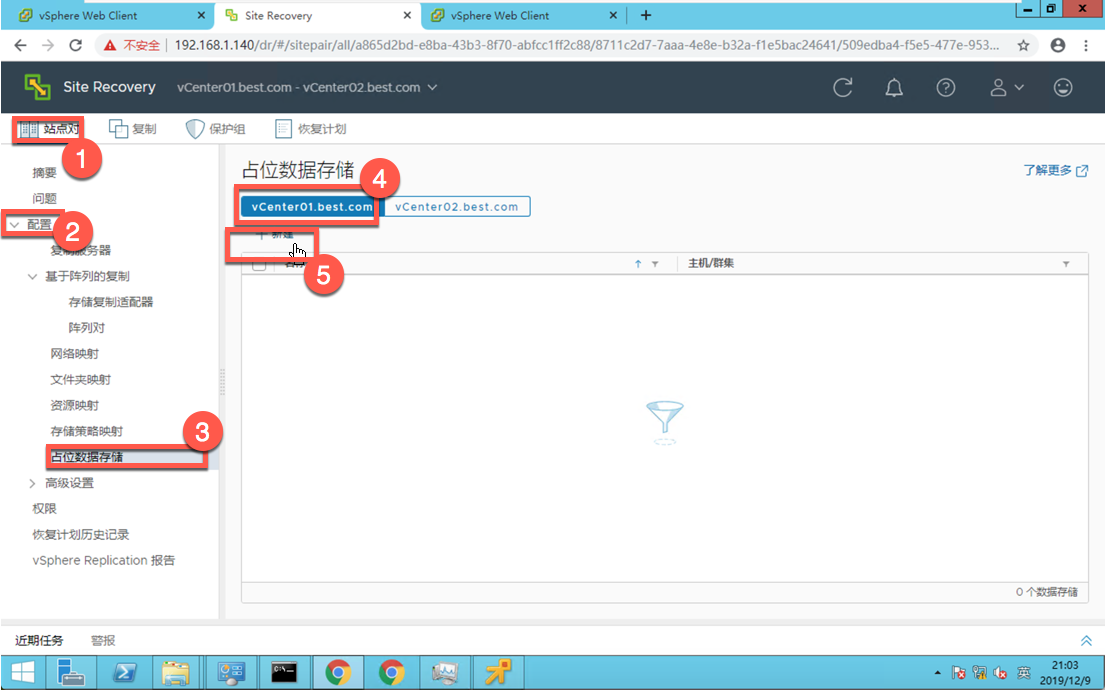Expand the 高级设置 node
1105x690 pixels.
(32, 483)
